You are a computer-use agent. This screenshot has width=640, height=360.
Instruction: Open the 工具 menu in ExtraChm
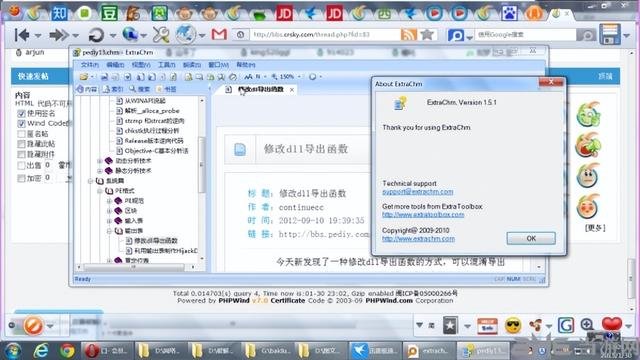166,65
